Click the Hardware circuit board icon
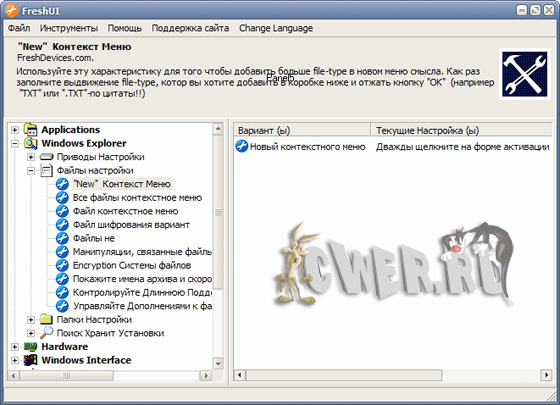This screenshot has height=405, width=560. click(30, 346)
